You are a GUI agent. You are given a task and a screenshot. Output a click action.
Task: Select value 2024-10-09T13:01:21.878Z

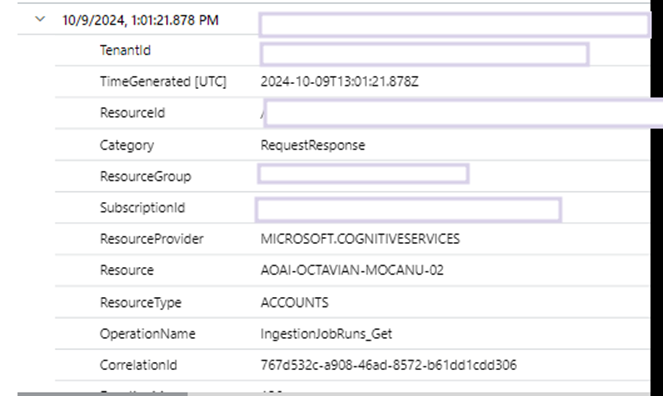[340, 81]
